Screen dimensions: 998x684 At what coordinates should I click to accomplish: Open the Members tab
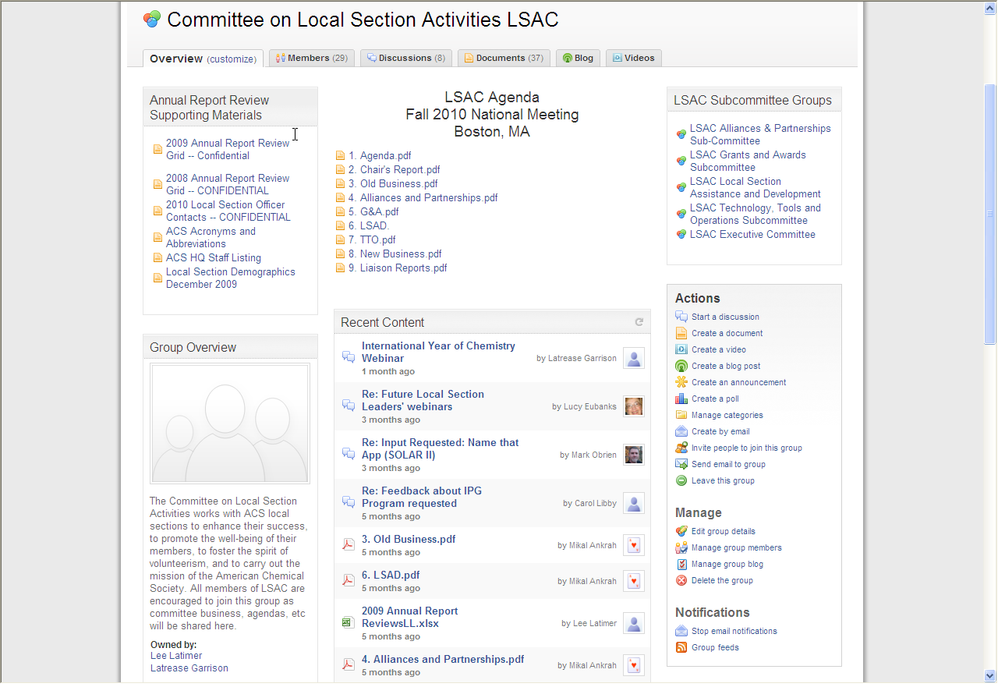[311, 58]
